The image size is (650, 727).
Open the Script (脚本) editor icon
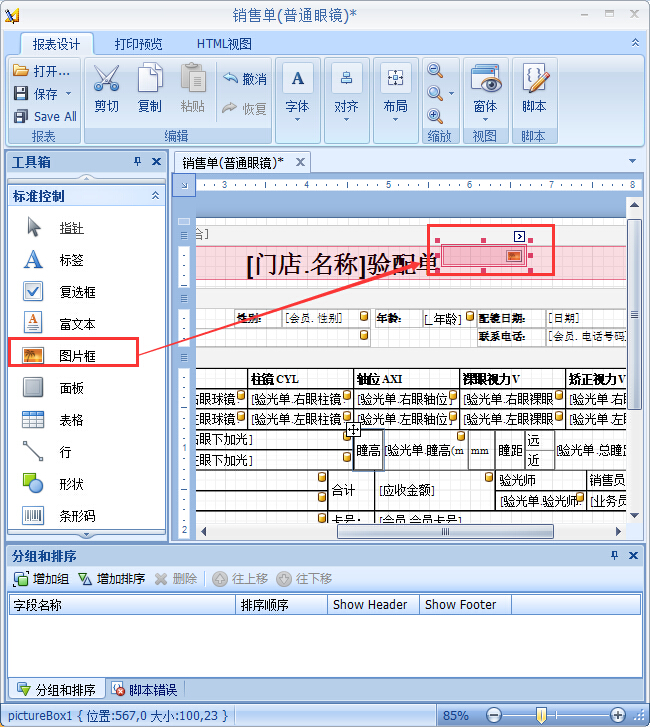[x=534, y=80]
